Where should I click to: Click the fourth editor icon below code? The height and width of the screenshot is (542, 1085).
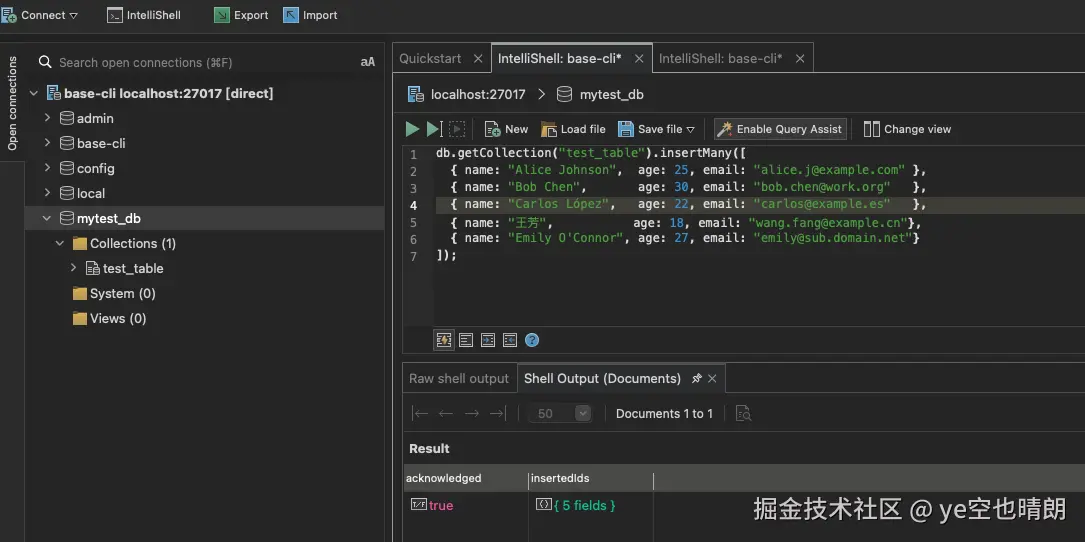(510, 340)
